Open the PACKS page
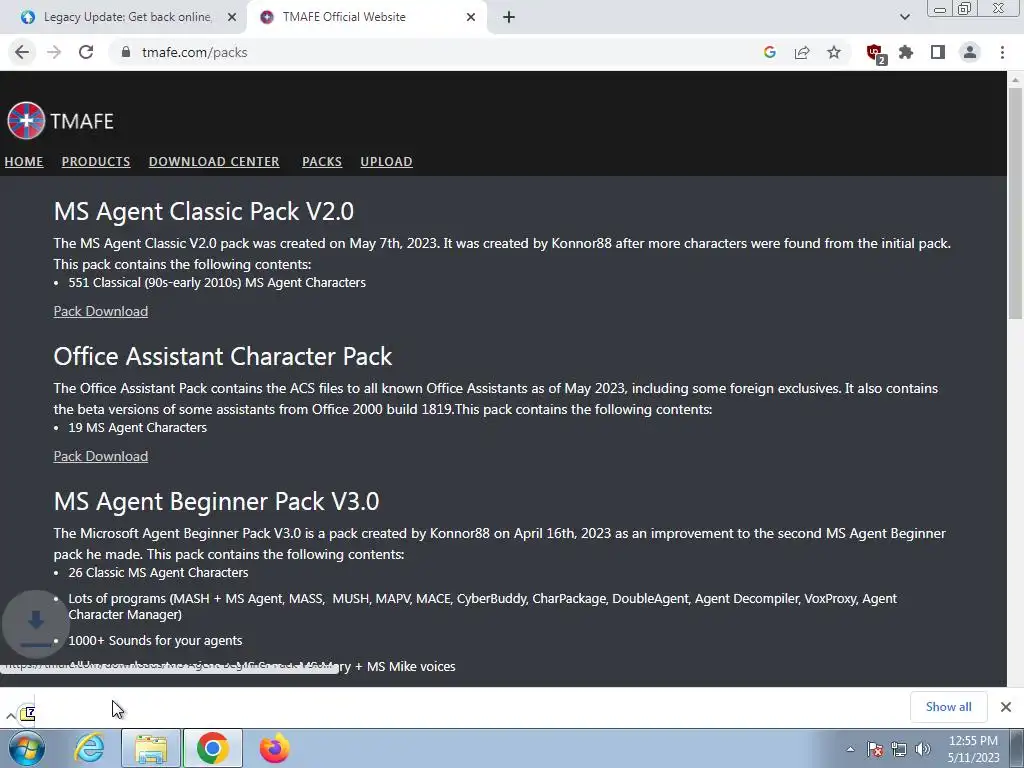 pyautogui.click(x=322, y=161)
